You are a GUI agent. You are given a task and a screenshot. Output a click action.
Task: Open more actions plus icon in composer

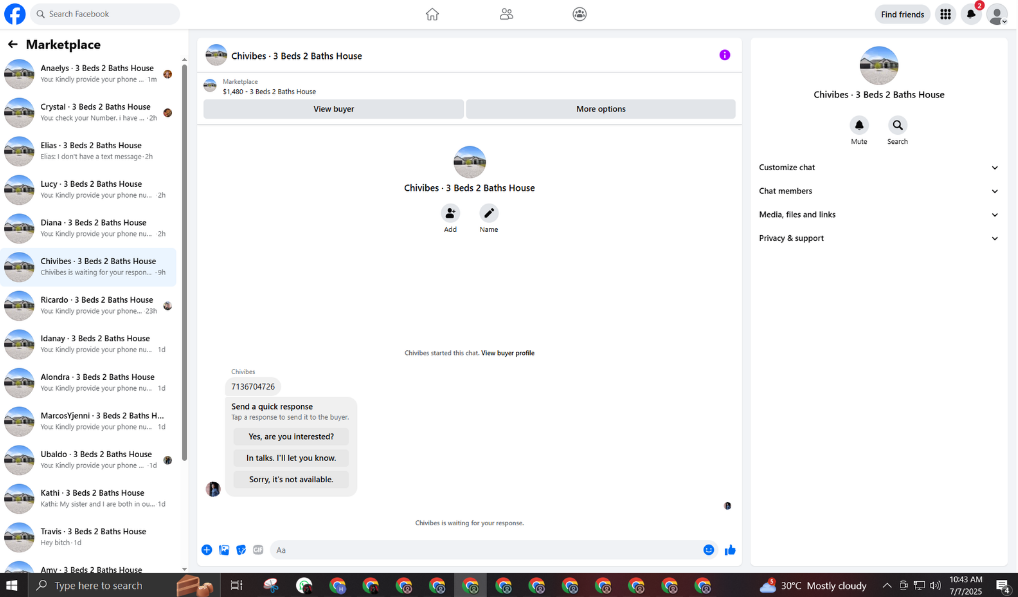[206, 550]
